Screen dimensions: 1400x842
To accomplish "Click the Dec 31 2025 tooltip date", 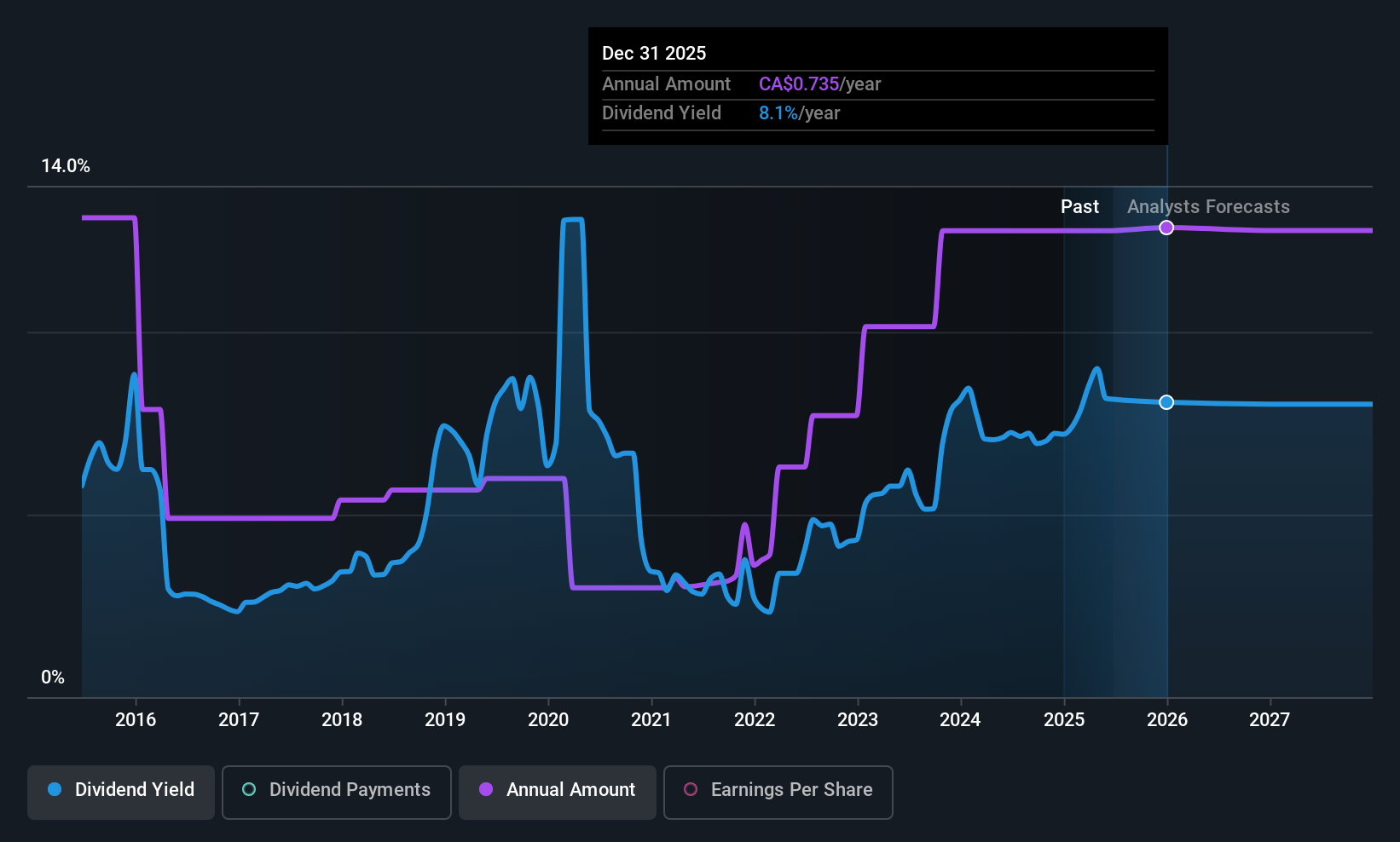I will 654,54.
